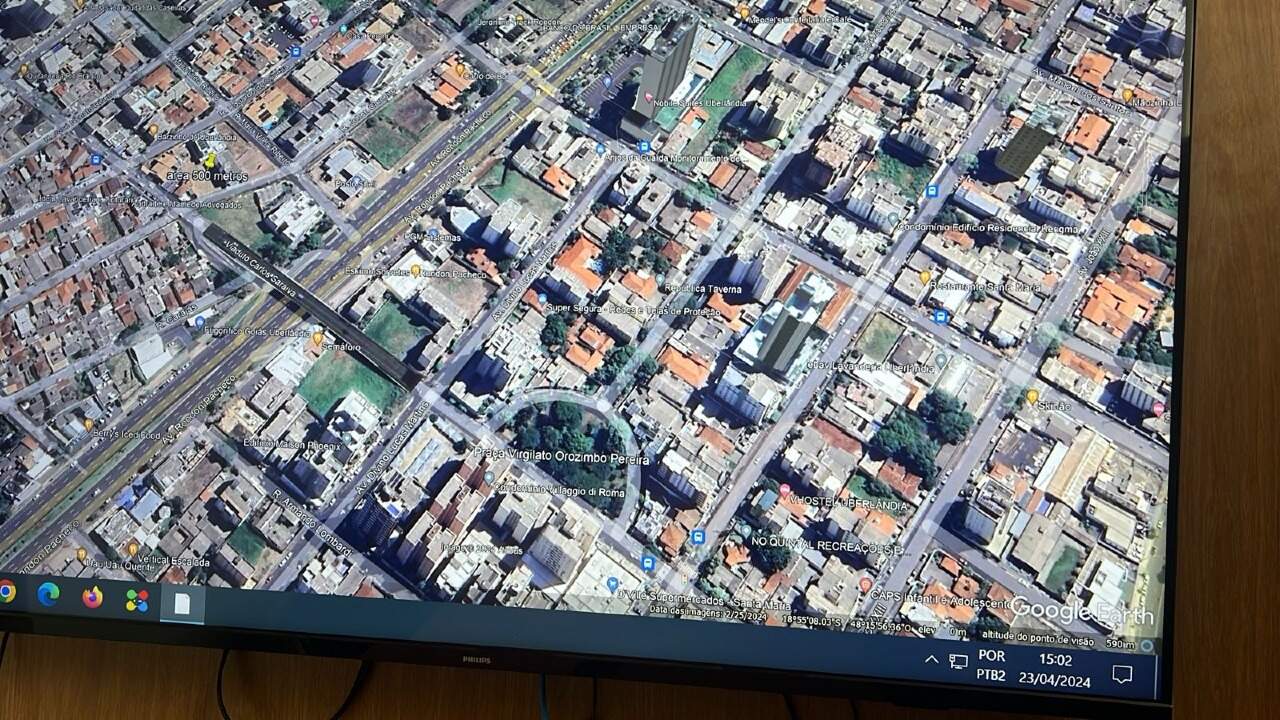
Task: Click the orange pin at Rondon Pacheco business
Action: pyautogui.click(x=415, y=270)
